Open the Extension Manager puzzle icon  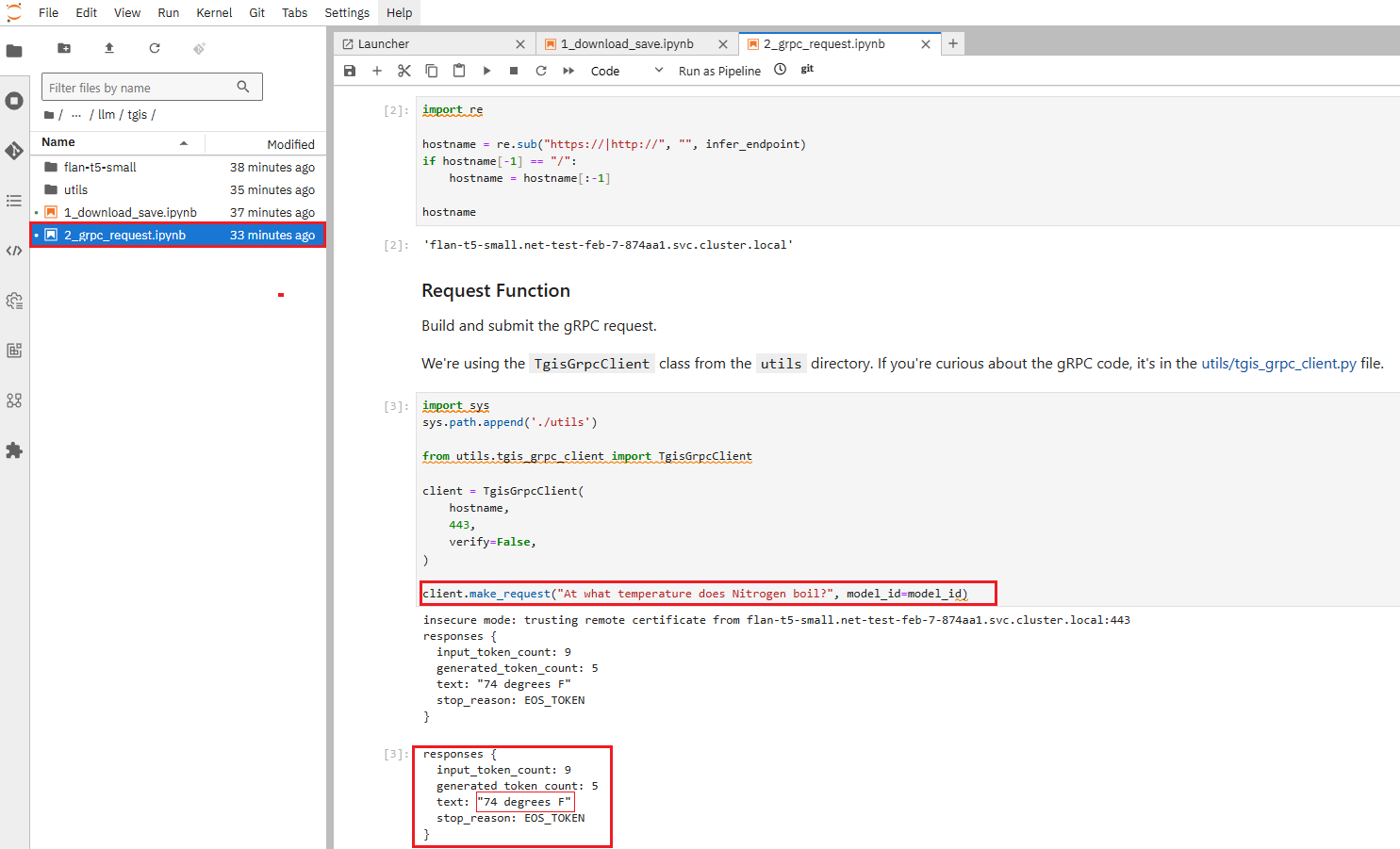click(x=14, y=450)
